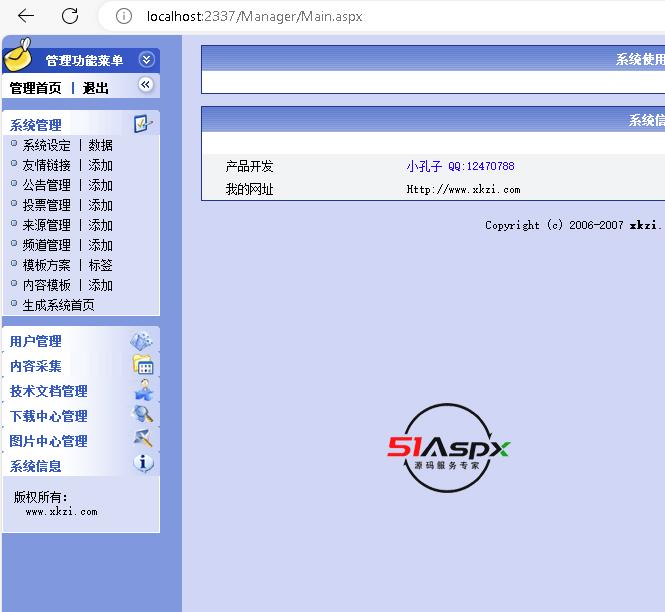Click 添加 next to 友情链接
Viewport: 665px width, 612px height.
pos(101,165)
